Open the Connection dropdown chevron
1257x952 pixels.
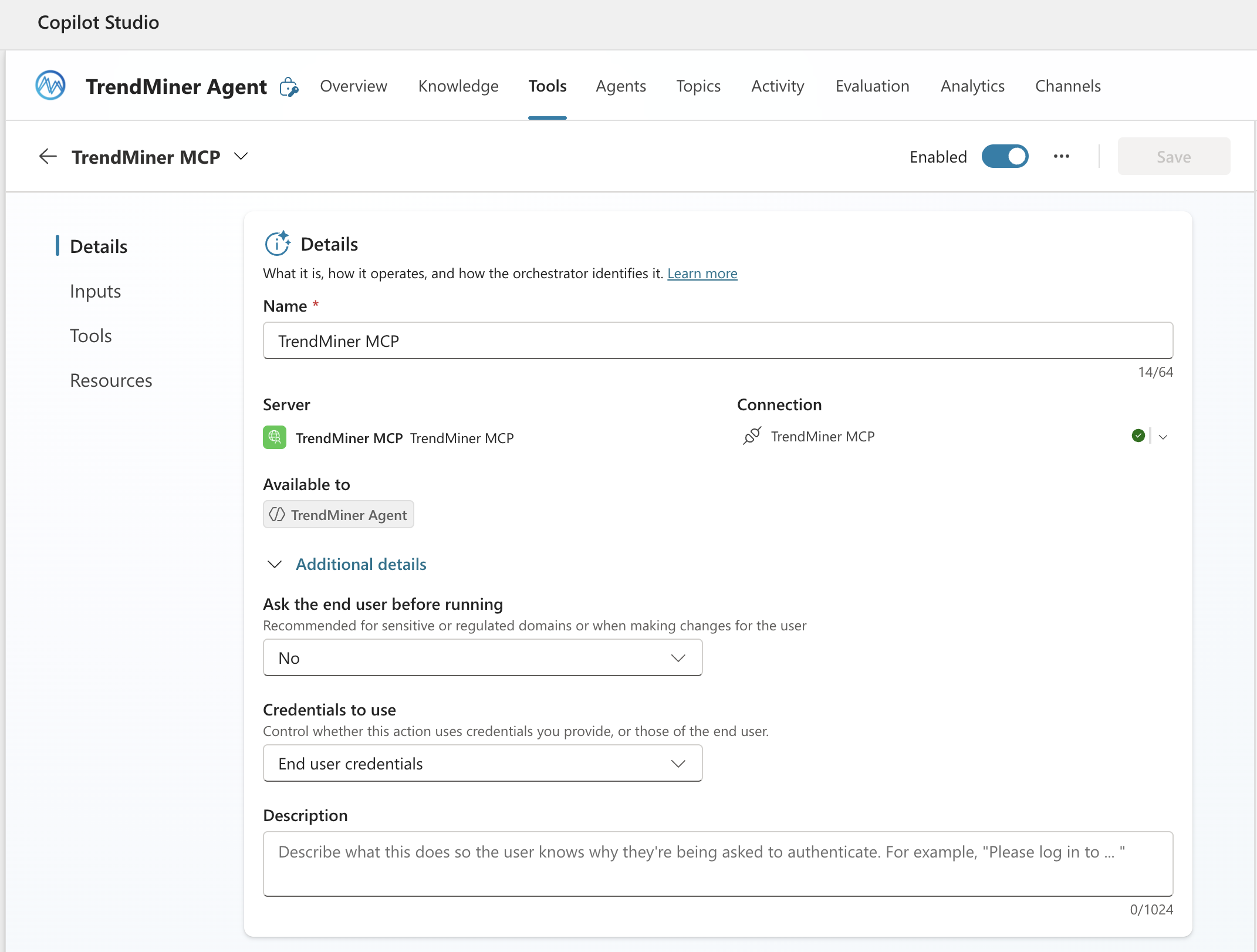coord(1163,437)
